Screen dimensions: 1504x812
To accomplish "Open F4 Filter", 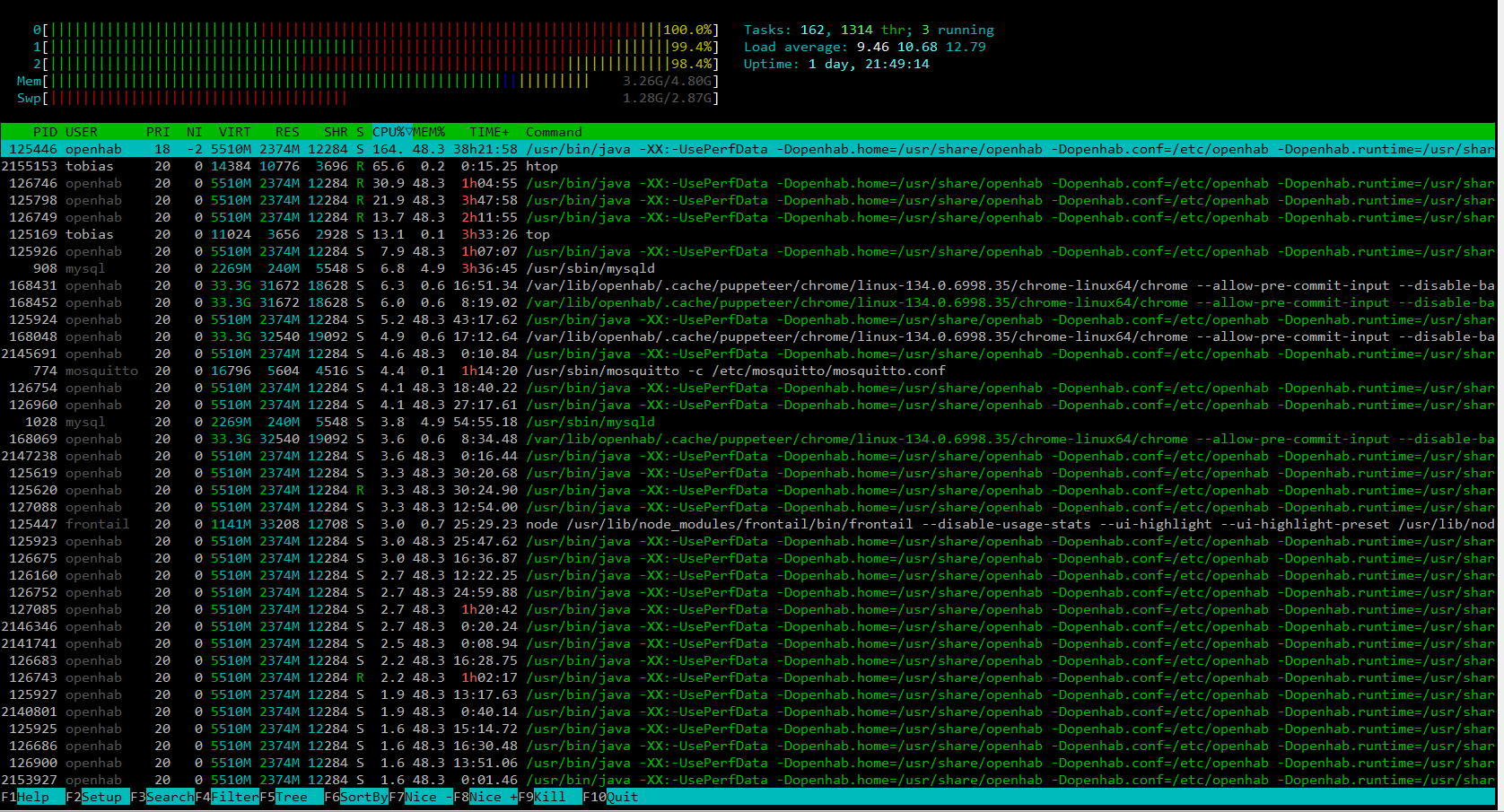I will click(227, 797).
